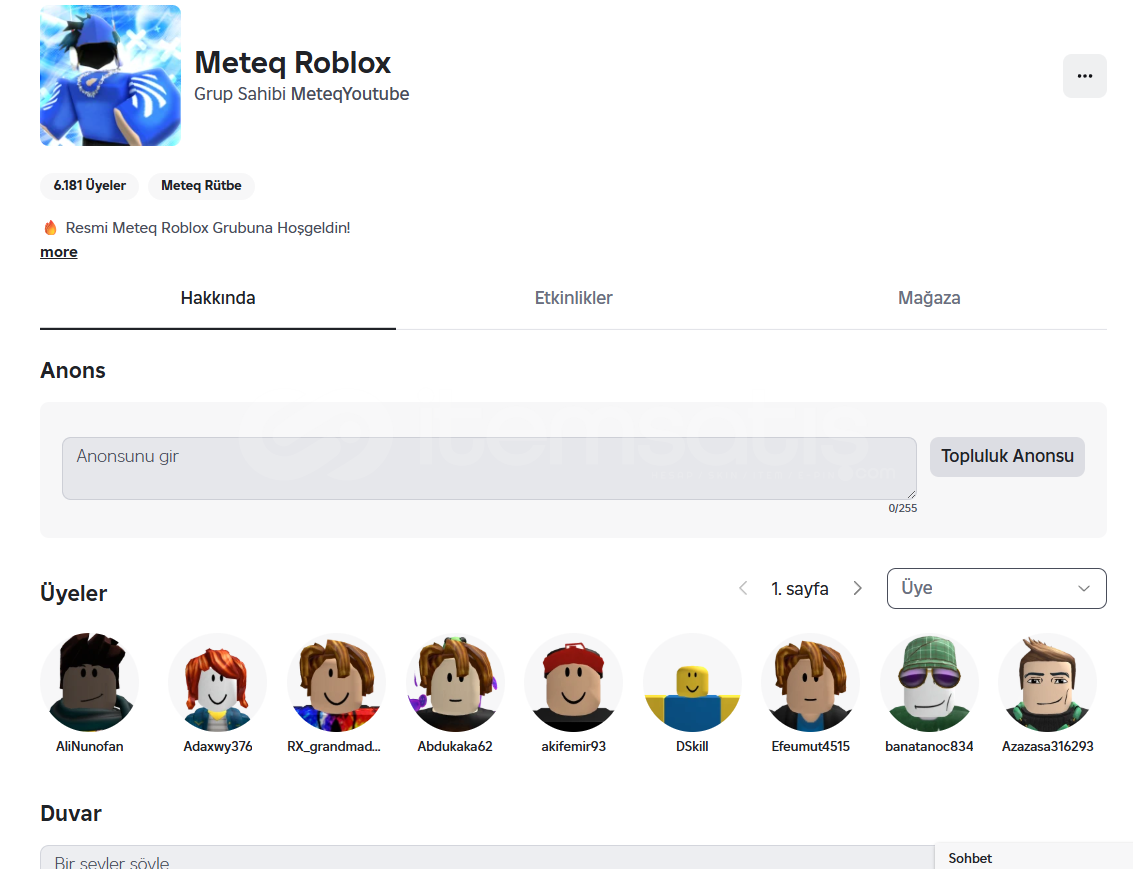The height and width of the screenshot is (869, 1133).
Task: Click the banatanoc834 username label
Action: click(x=929, y=746)
